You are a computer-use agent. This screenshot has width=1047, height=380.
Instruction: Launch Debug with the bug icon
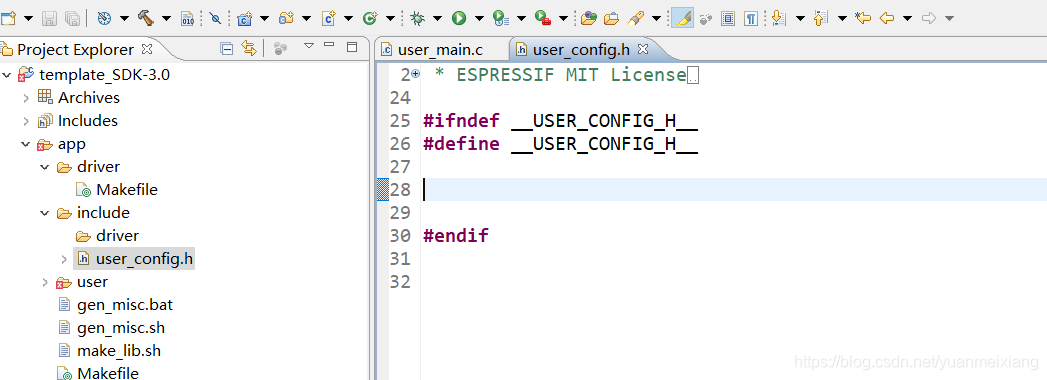(417, 18)
